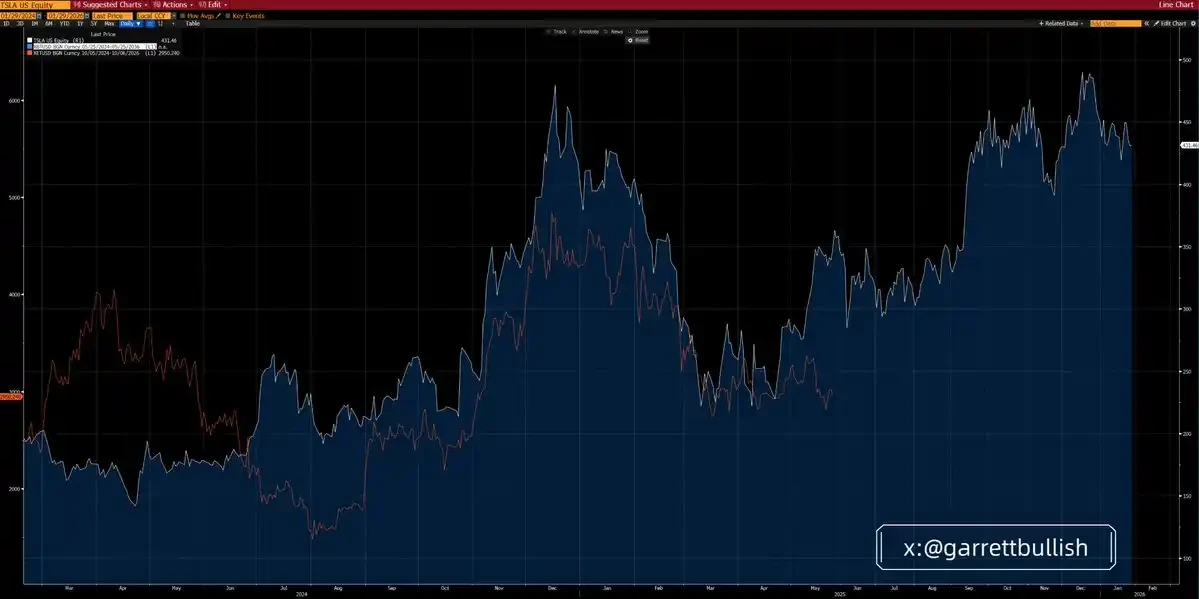Enable the Mov Avgs checkbox
The width and height of the screenshot is (1199, 599).
[x=182, y=15]
